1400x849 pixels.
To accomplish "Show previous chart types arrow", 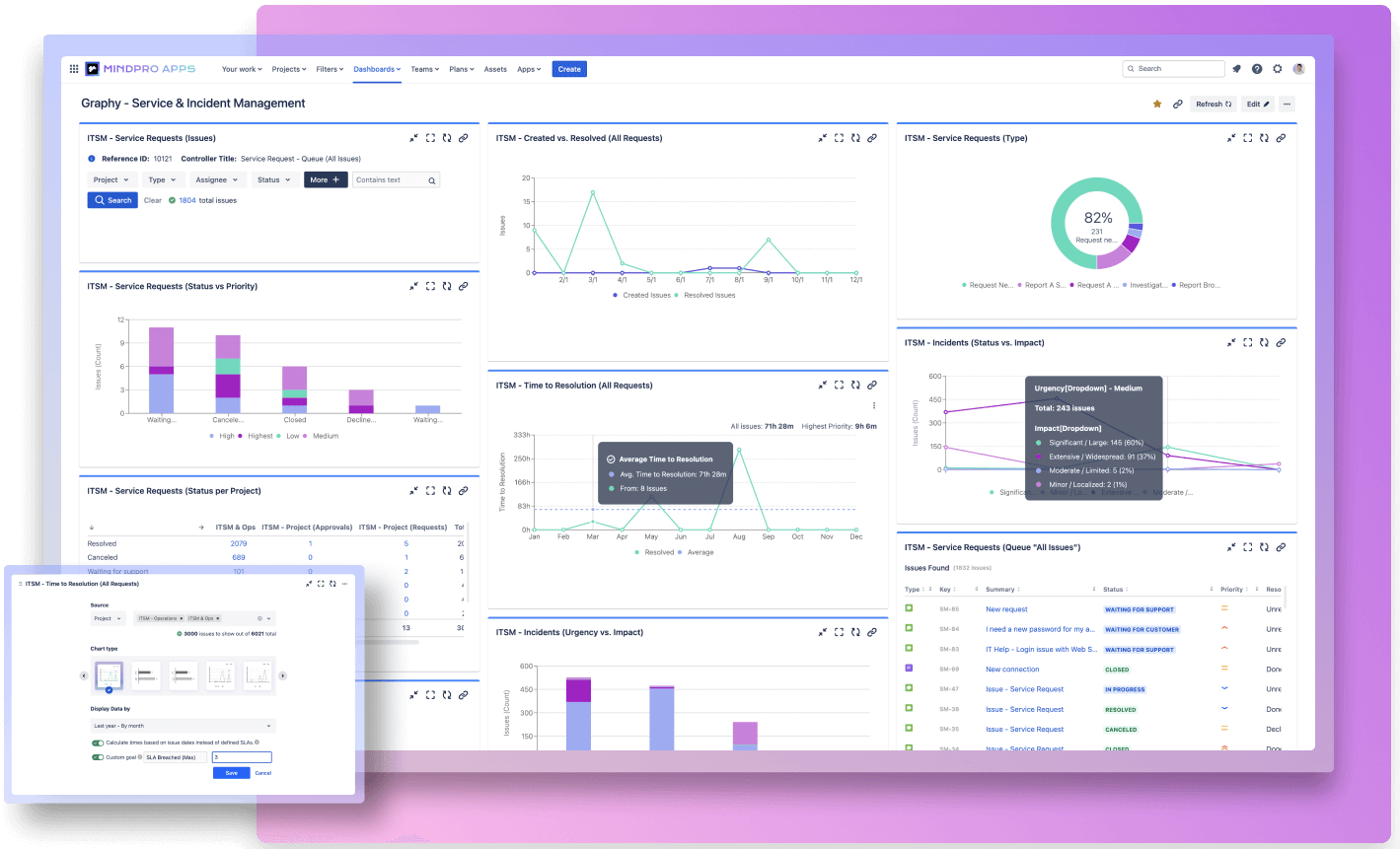I will pos(84,675).
